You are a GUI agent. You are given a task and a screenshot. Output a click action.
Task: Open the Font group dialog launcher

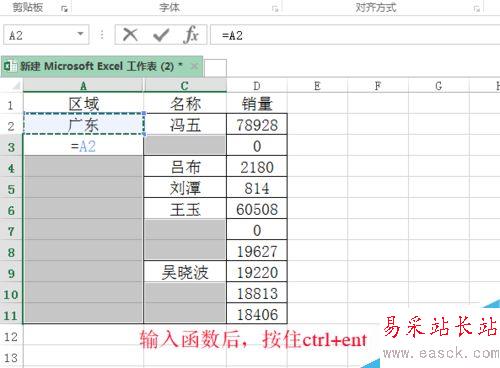[275, 9]
